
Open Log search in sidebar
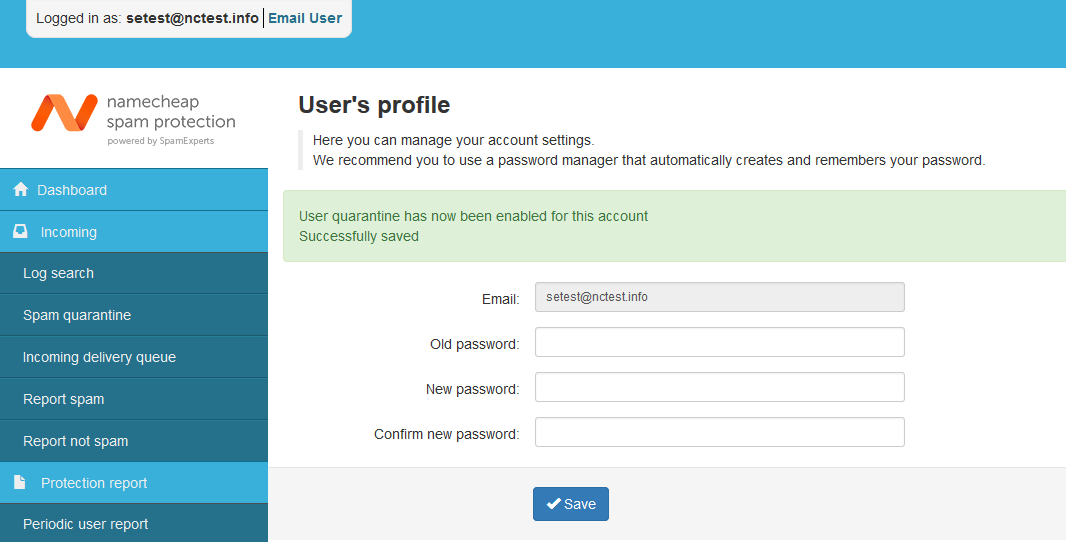pos(134,273)
